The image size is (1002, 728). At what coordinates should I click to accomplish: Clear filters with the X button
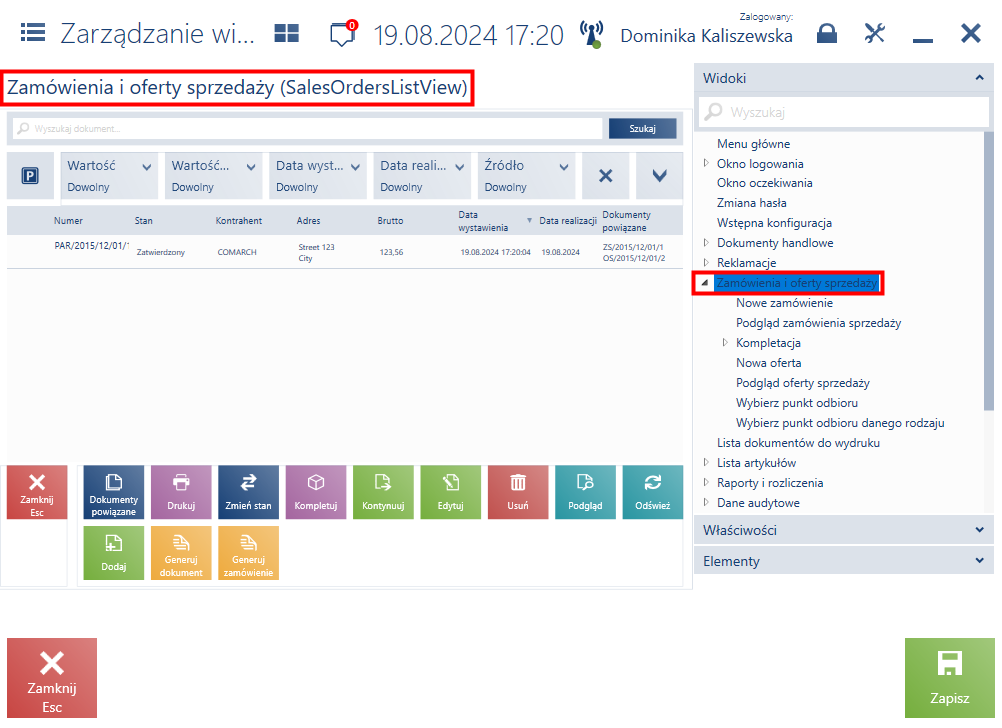click(x=606, y=175)
